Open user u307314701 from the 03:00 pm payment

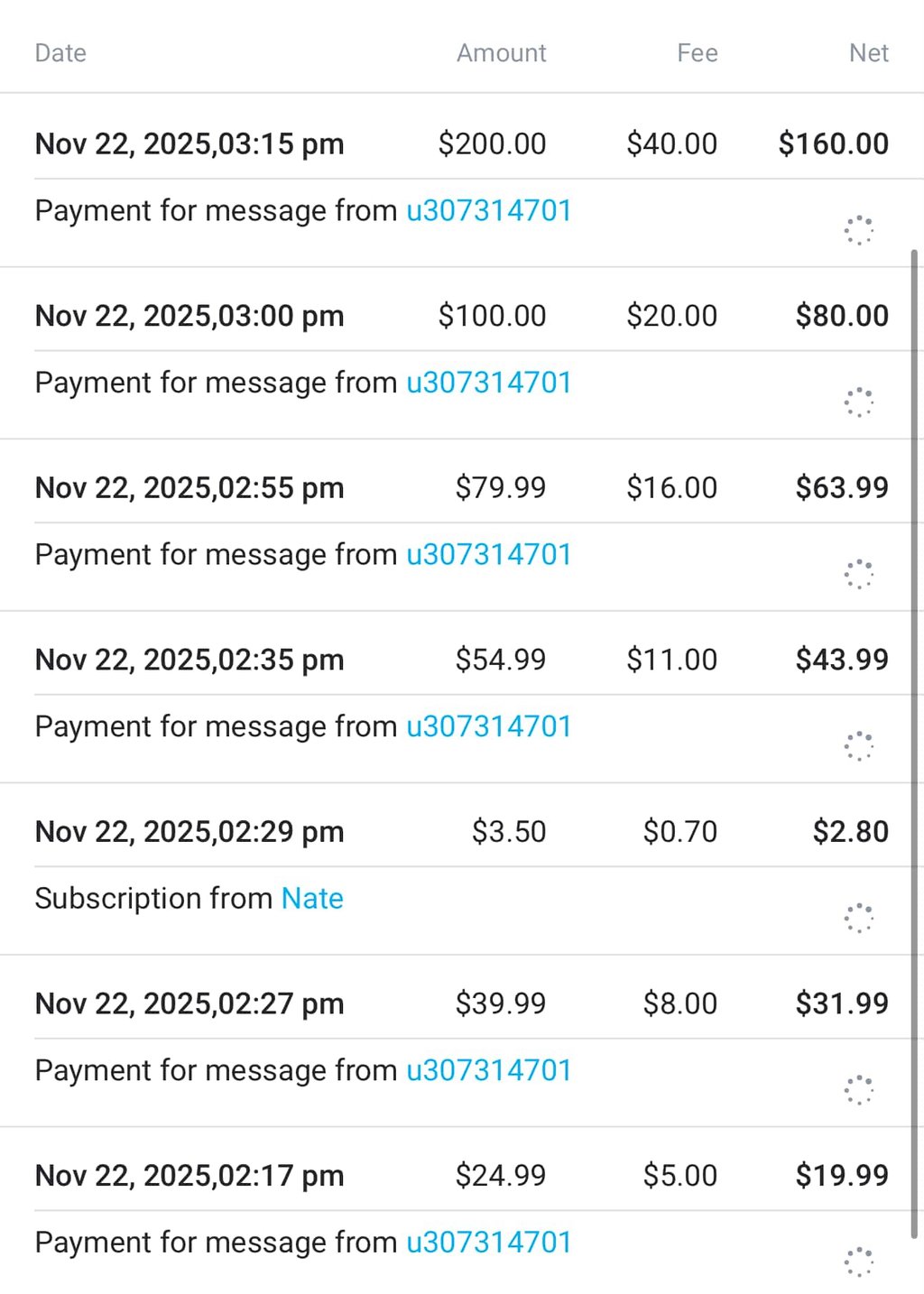488,383
